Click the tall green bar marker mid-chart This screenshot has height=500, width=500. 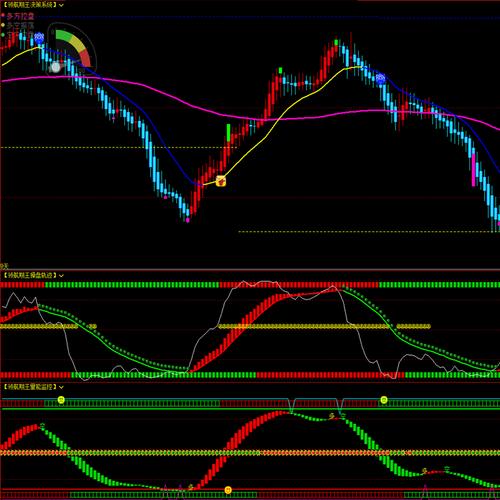point(228,132)
